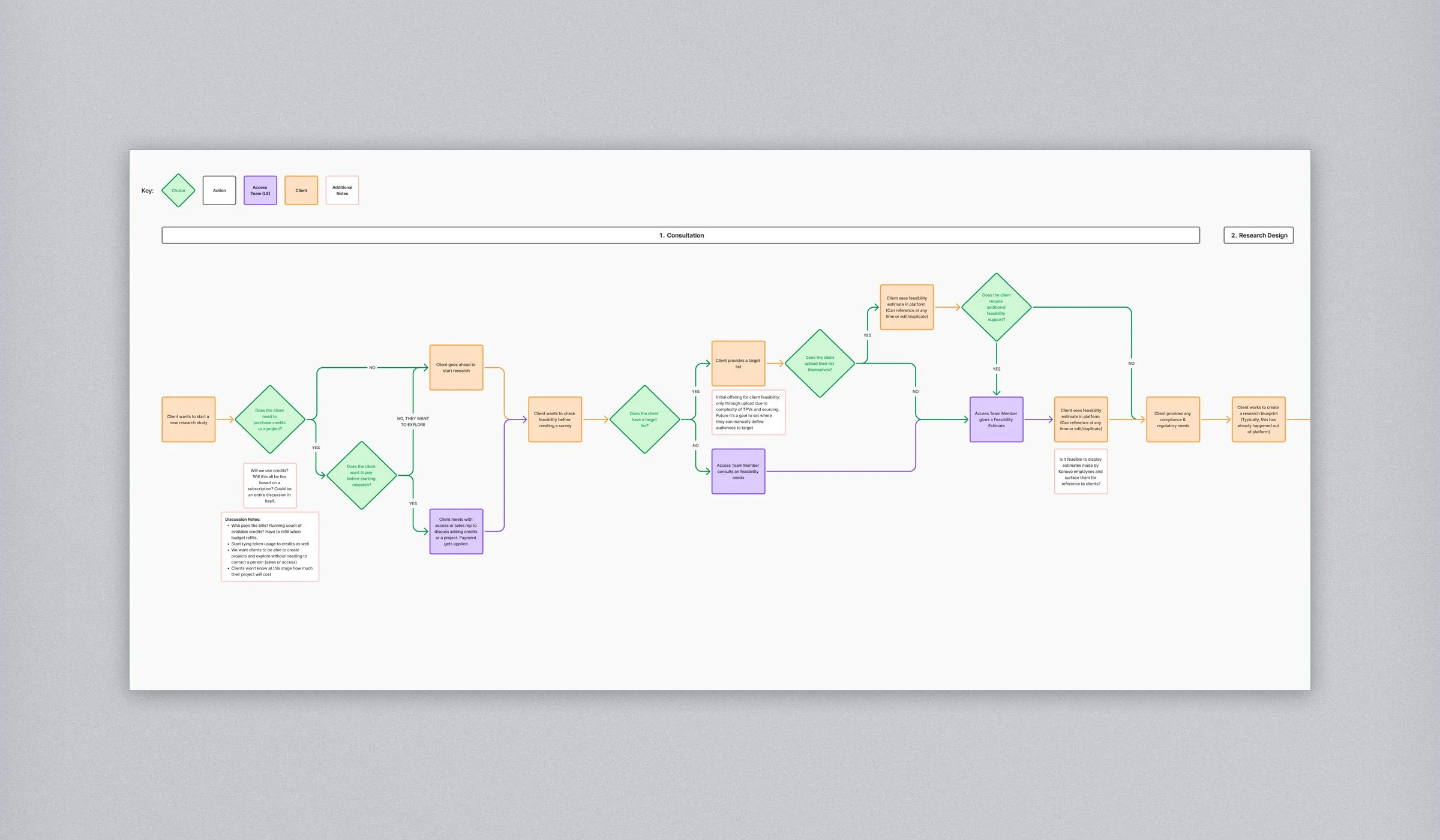Select the "1. Consultation" section header

click(681, 235)
